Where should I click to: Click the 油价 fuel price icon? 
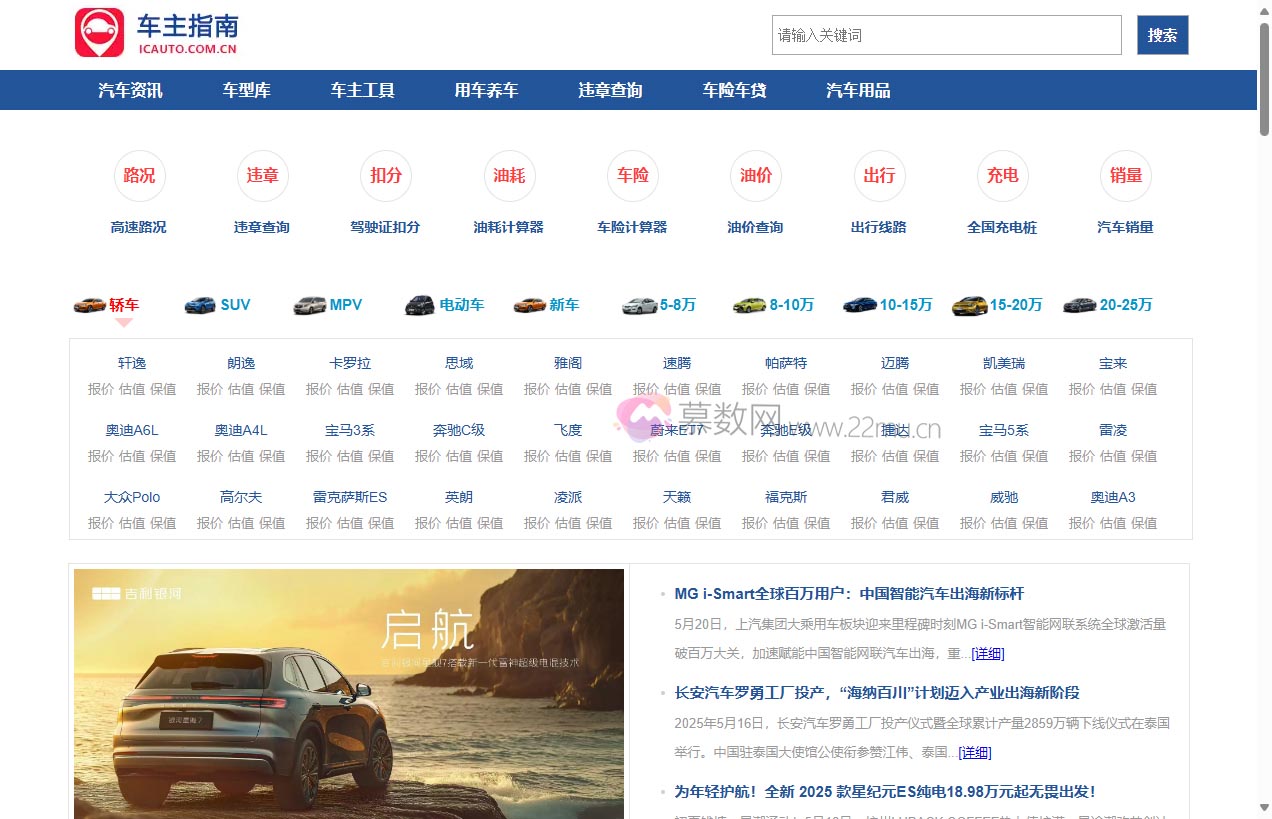click(x=755, y=176)
